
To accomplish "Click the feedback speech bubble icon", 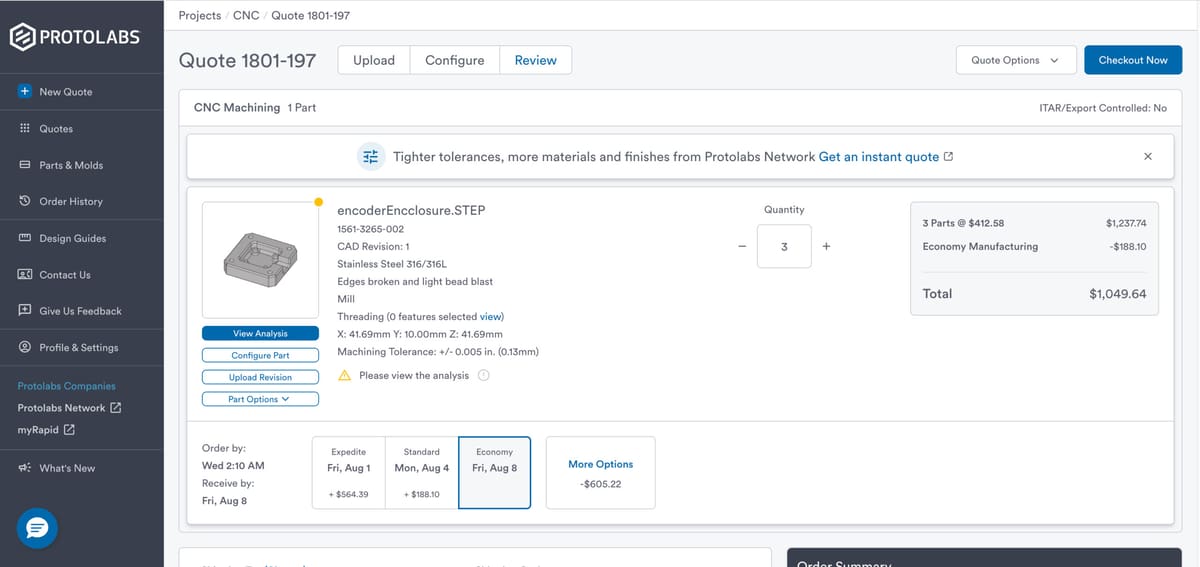I will [x=24, y=311].
